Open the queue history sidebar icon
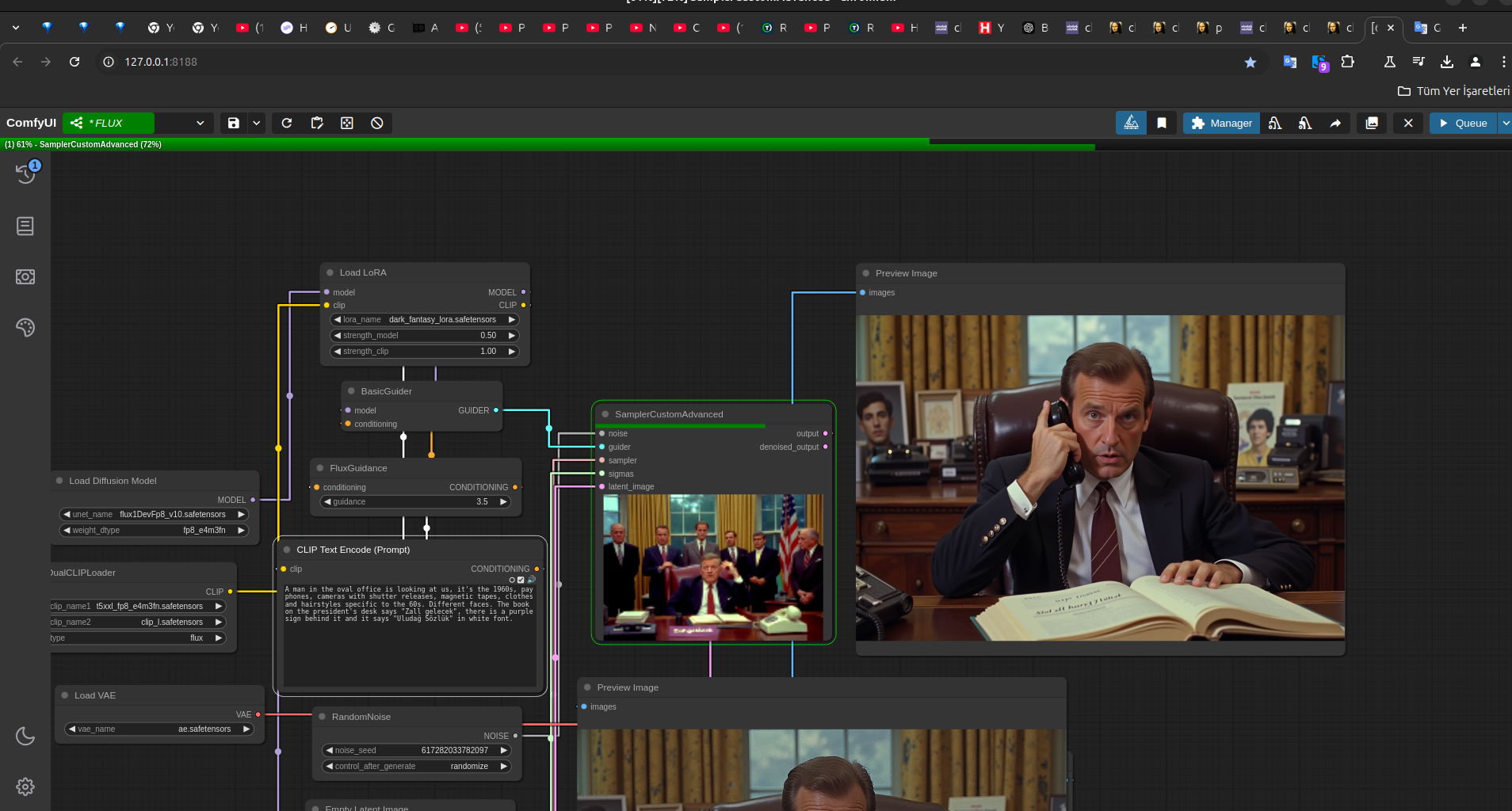Viewport: 1512px width, 811px height. [x=25, y=173]
